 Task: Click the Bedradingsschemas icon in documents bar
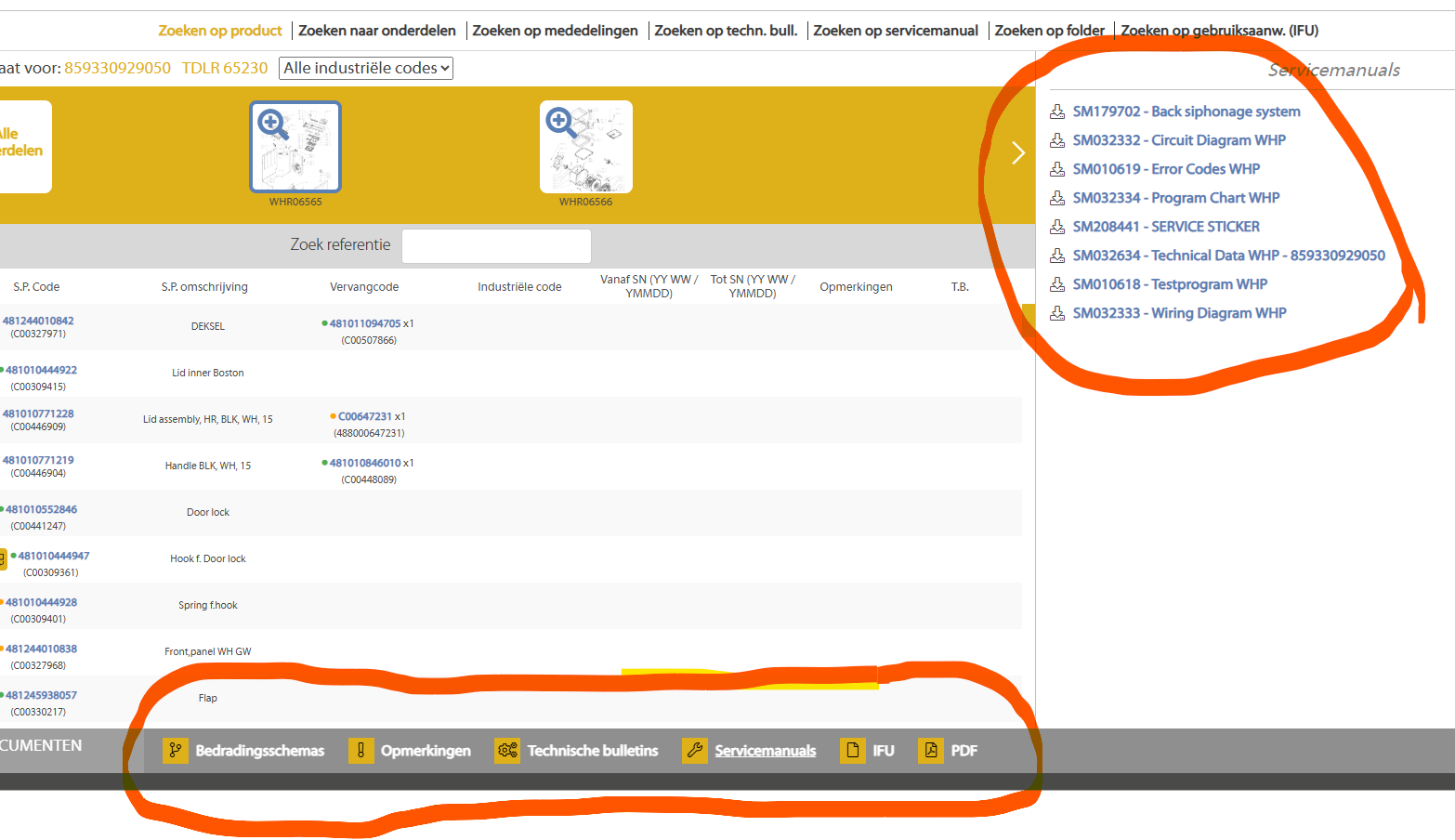pyautogui.click(x=175, y=750)
